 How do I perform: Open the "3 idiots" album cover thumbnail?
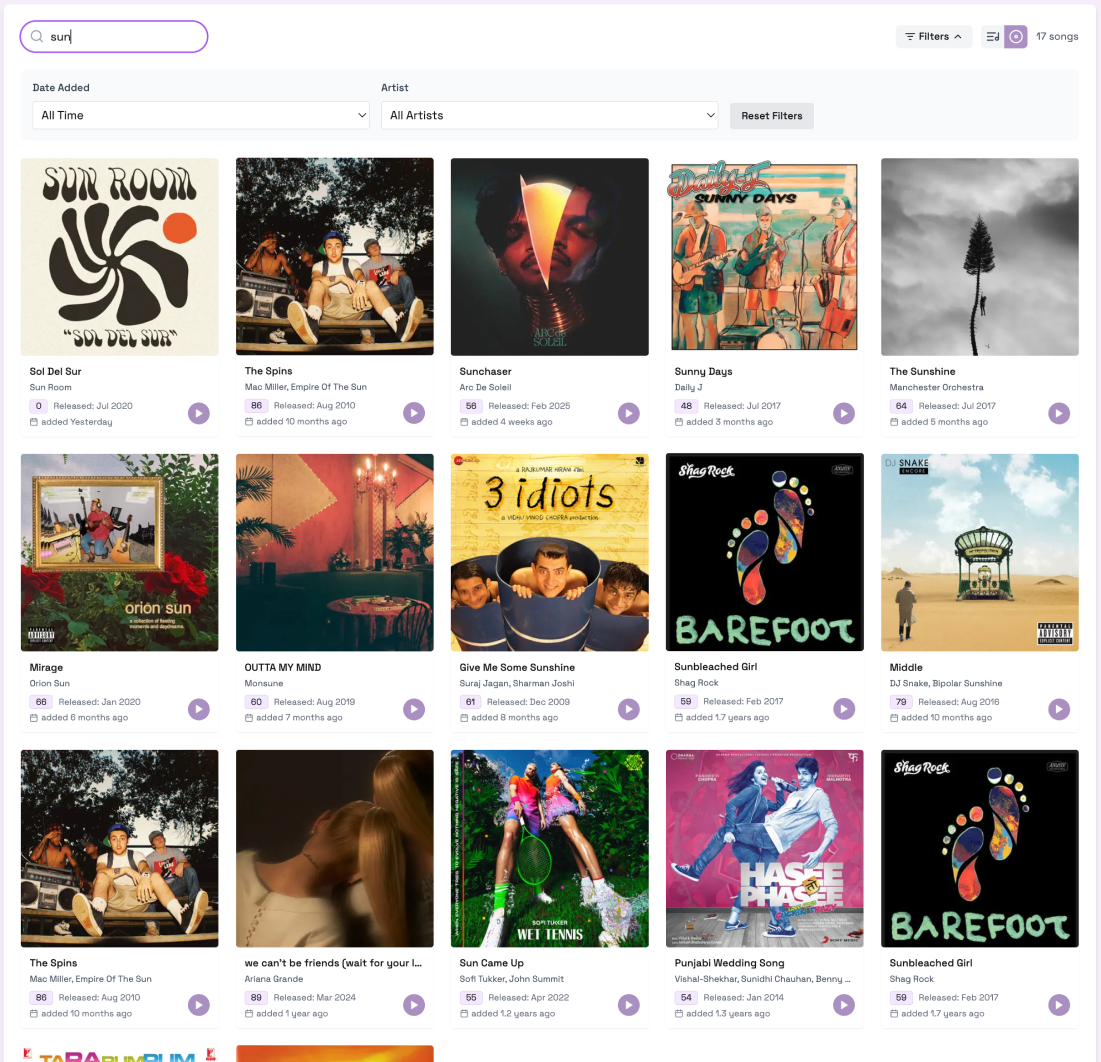pos(549,552)
